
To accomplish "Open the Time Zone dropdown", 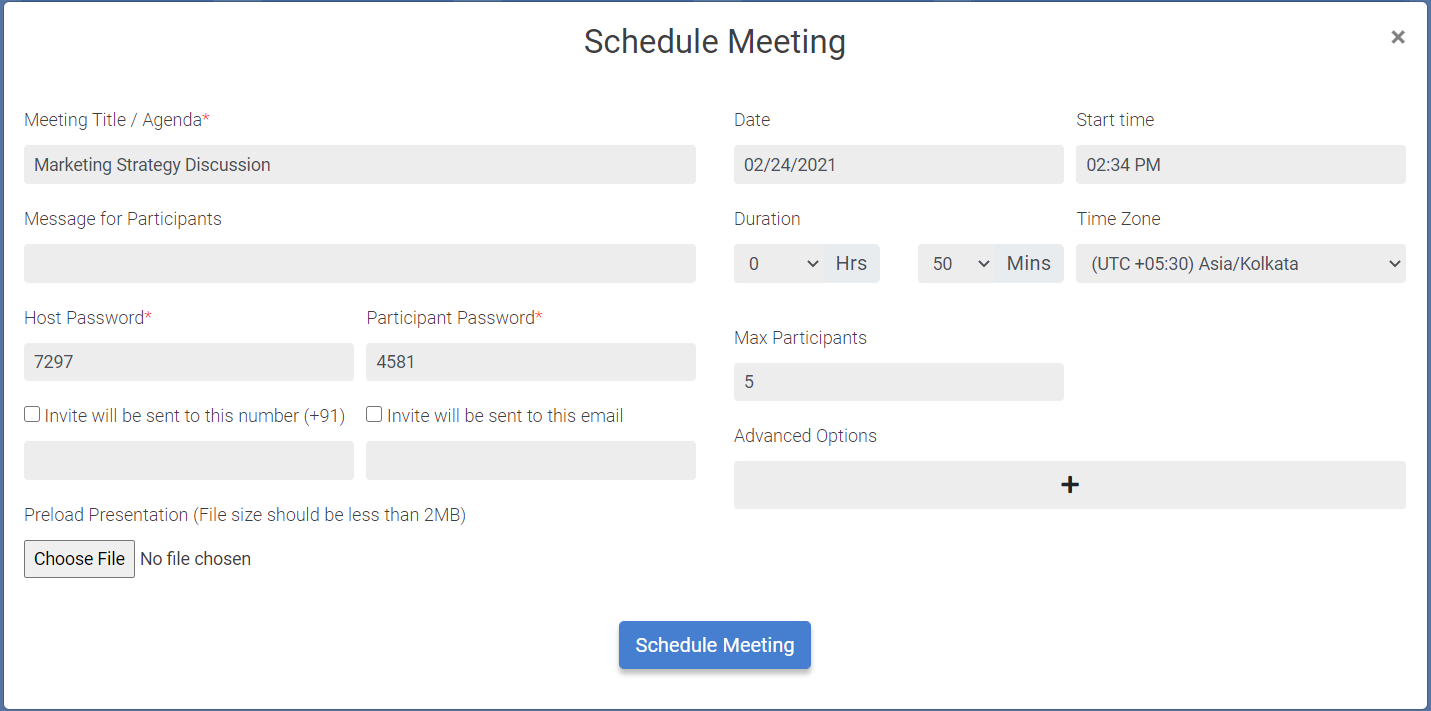I will click(x=1240, y=263).
